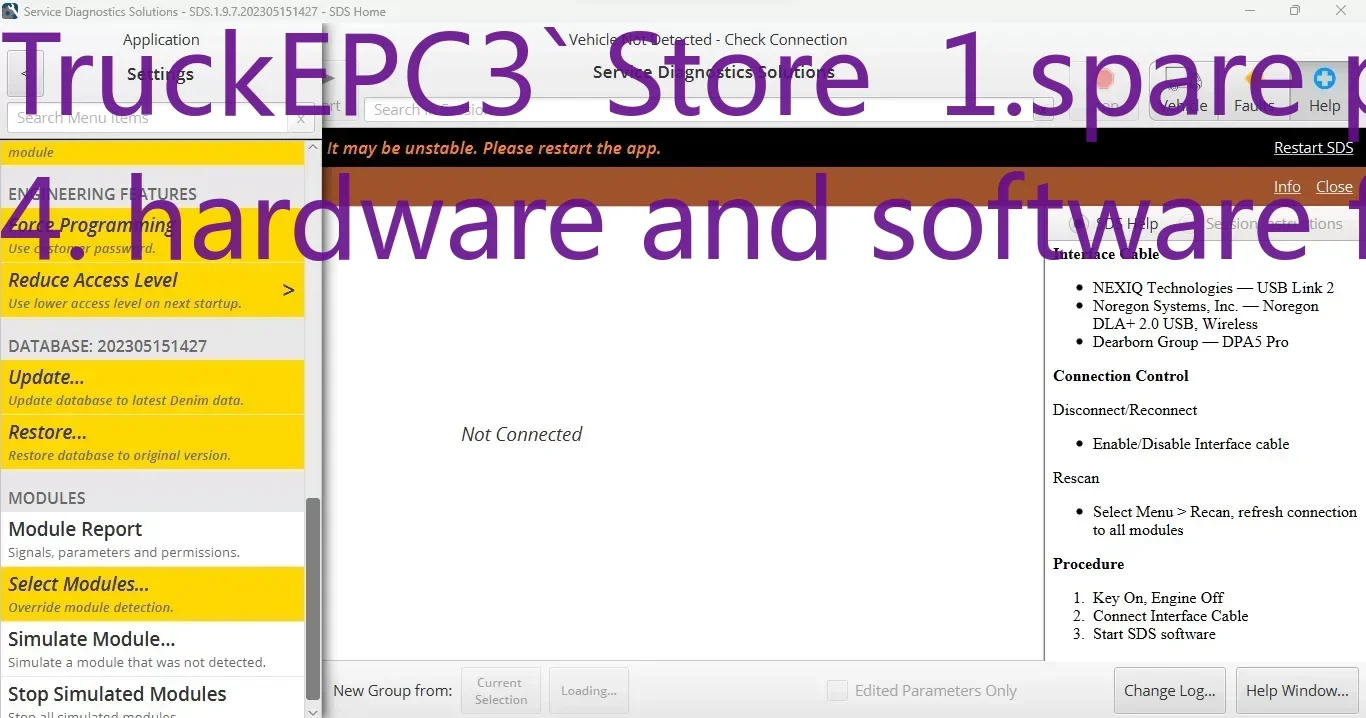1366x718 pixels.
Task: Open the Settings menu
Action: 160,73
